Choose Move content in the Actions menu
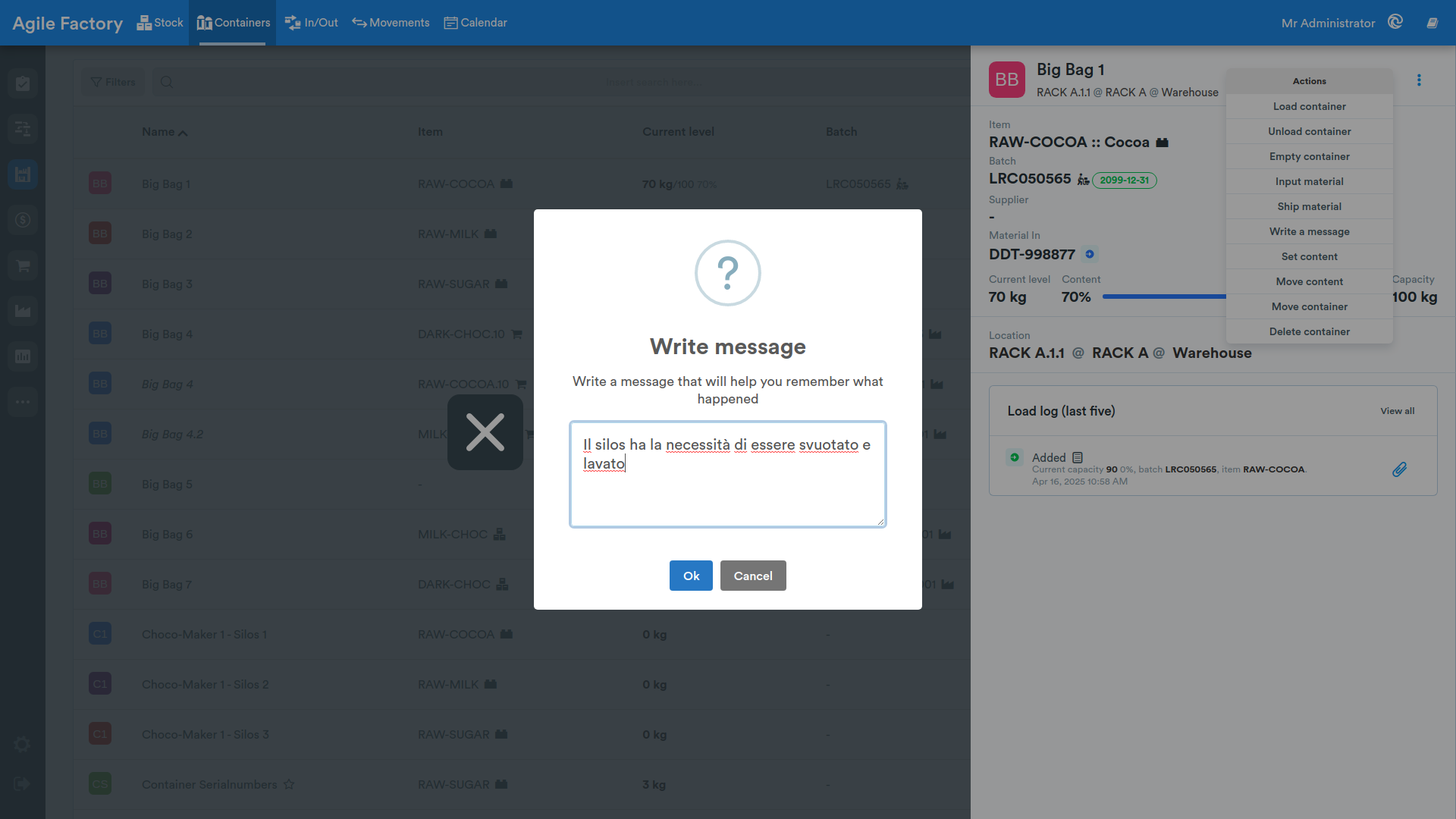 [x=1309, y=281]
